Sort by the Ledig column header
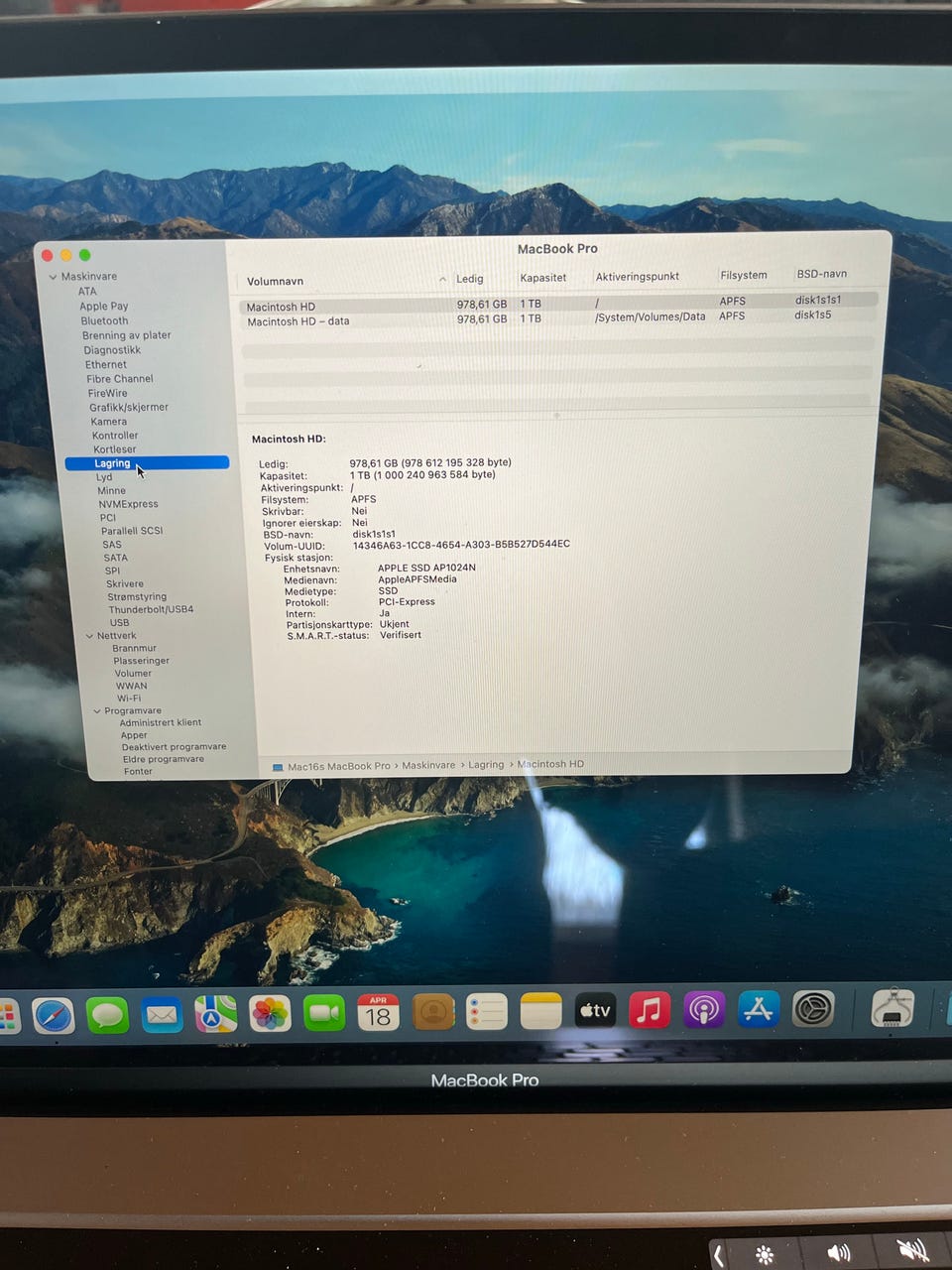 click(x=470, y=279)
